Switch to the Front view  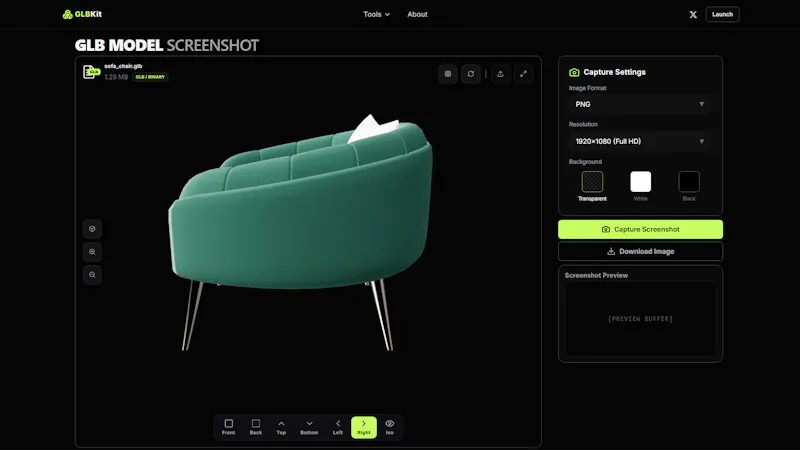tap(229, 427)
